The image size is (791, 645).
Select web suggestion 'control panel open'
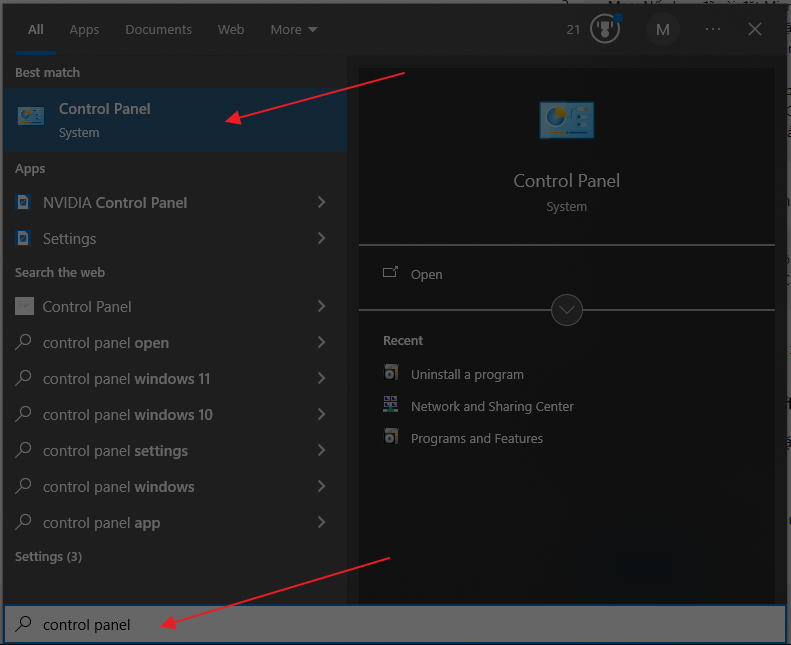(x=175, y=342)
